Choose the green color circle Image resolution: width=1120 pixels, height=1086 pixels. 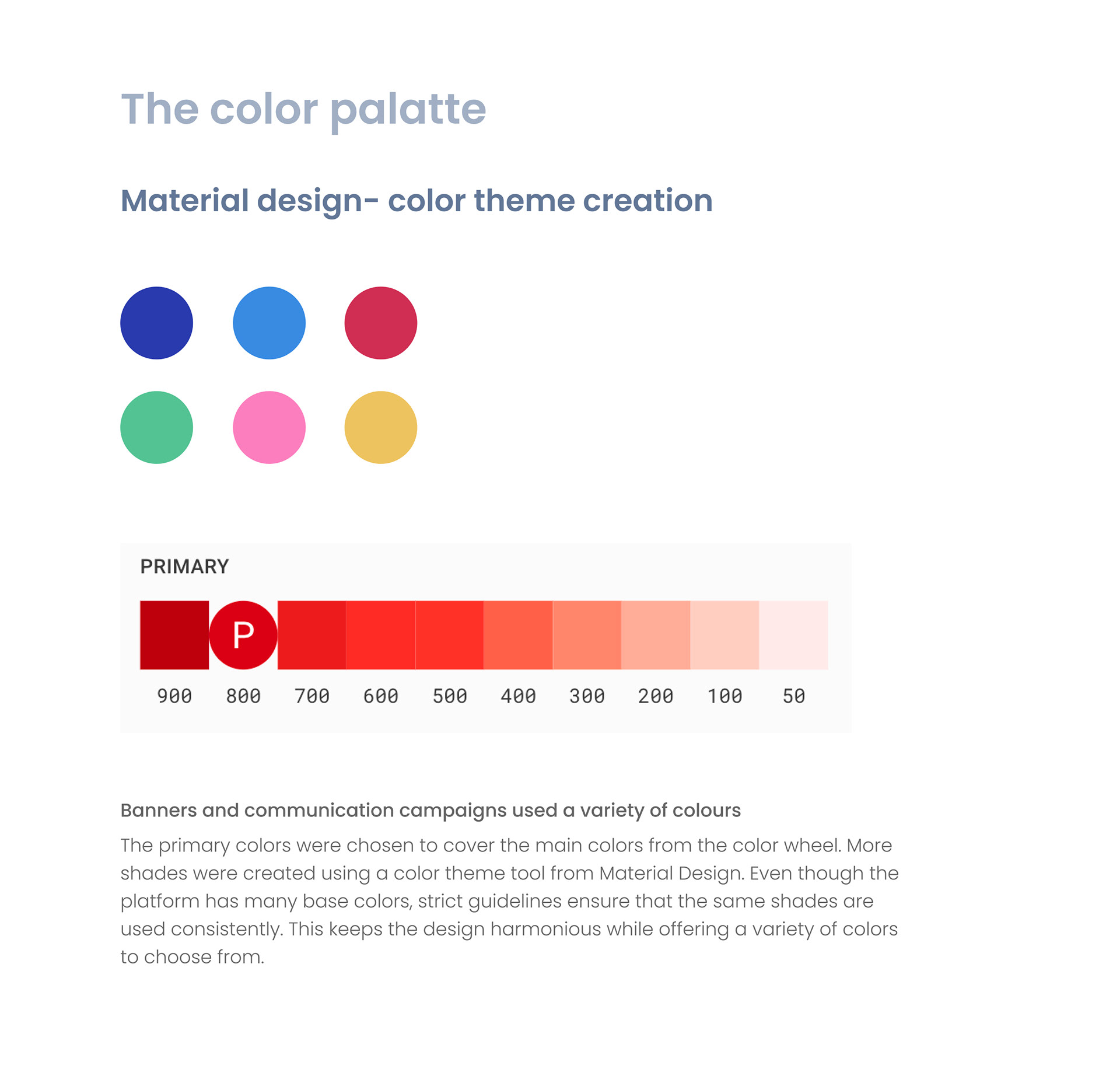pyautogui.click(x=156, y=427)
